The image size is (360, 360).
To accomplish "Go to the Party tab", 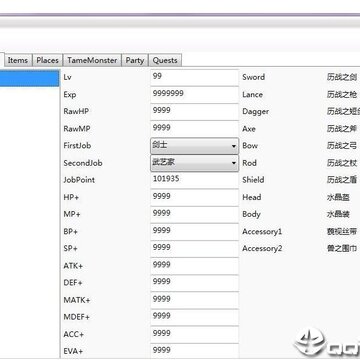I will pos(135,60).
